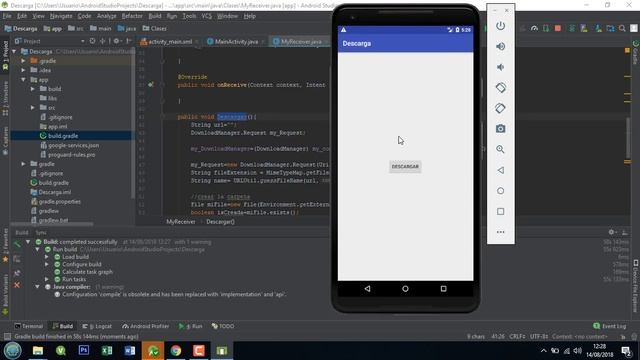Screen dimensions: 640x360
Task: Lower emulator volume with volume down icon
Action: [500, 67]
